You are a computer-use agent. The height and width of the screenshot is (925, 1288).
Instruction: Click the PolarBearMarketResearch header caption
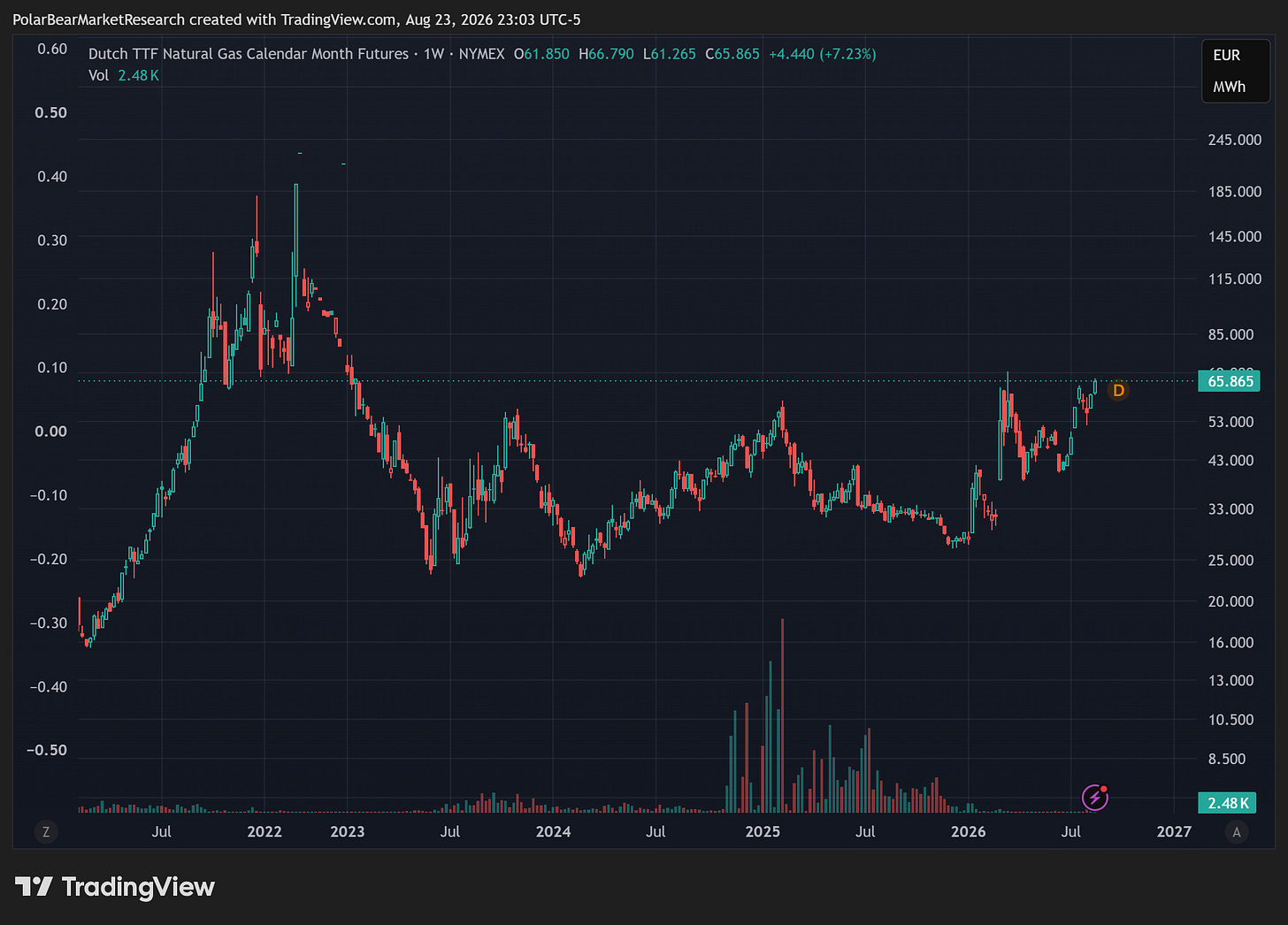297,19
